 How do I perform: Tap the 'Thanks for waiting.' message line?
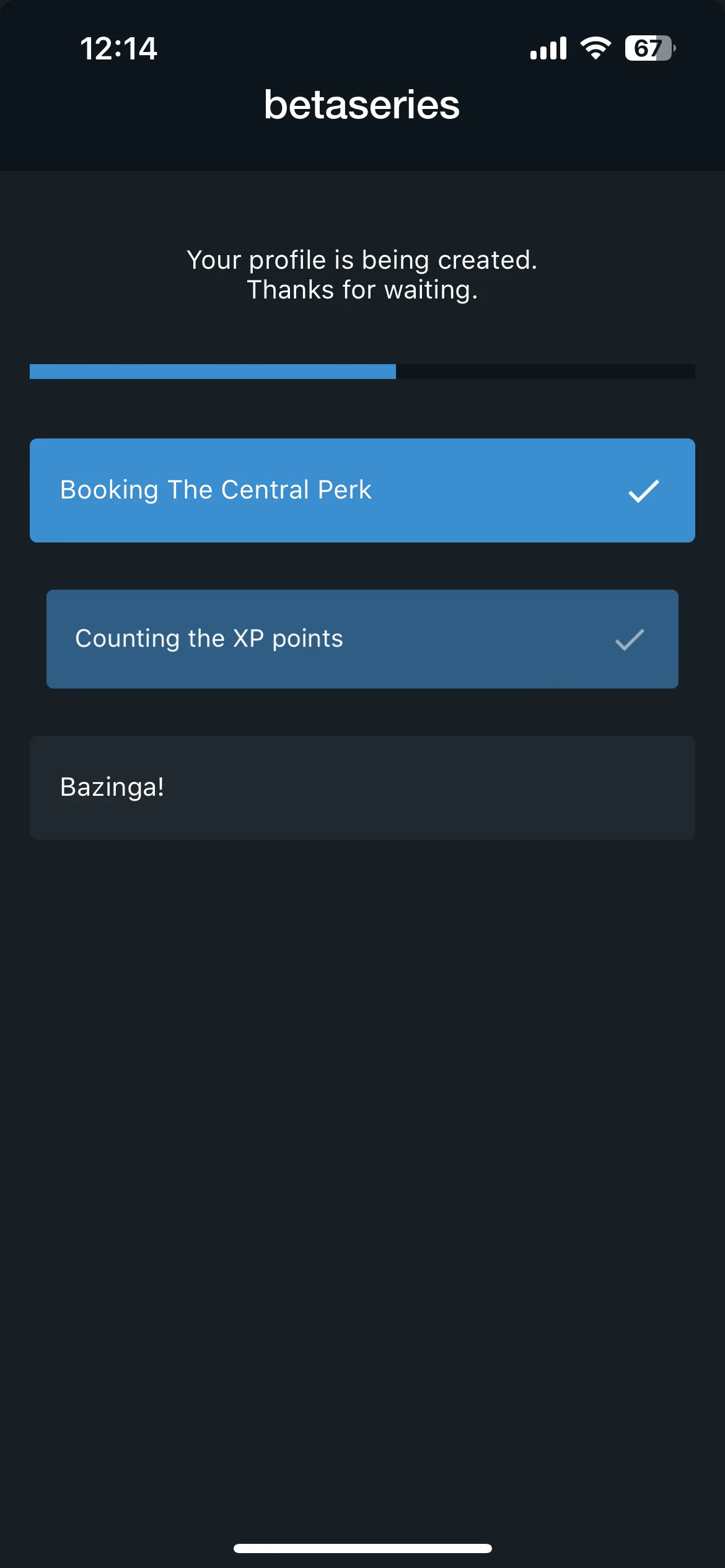tap(362, 290)
